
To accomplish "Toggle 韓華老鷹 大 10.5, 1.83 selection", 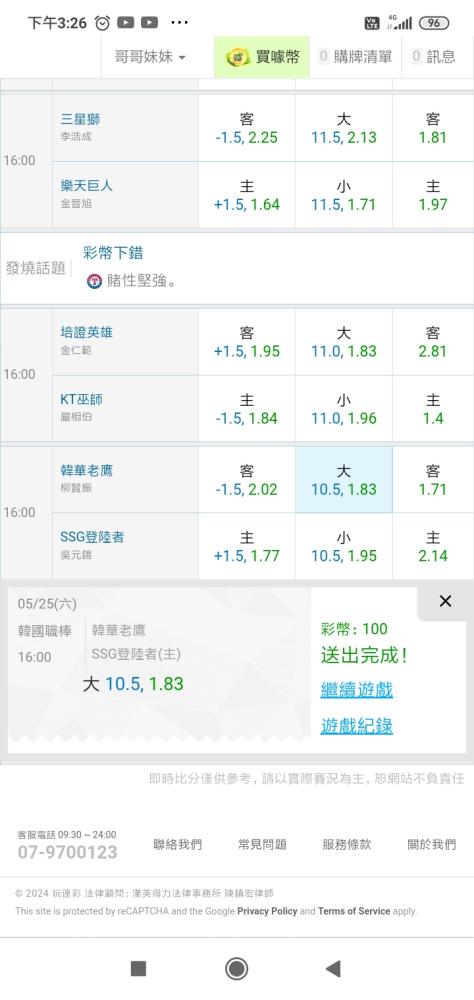I will tap(344, 480).
